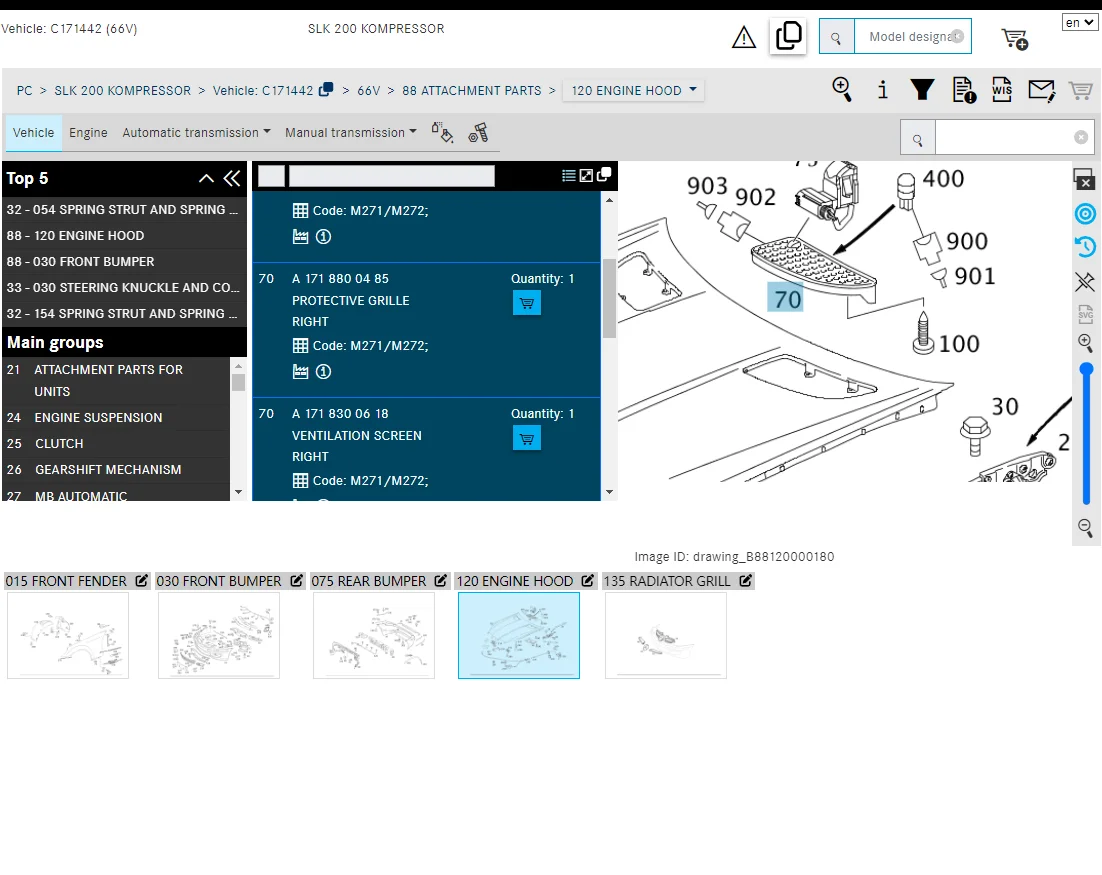Click the copy documents icon in header
This screenshot has width=1102, height=875.
click(789, 36)
